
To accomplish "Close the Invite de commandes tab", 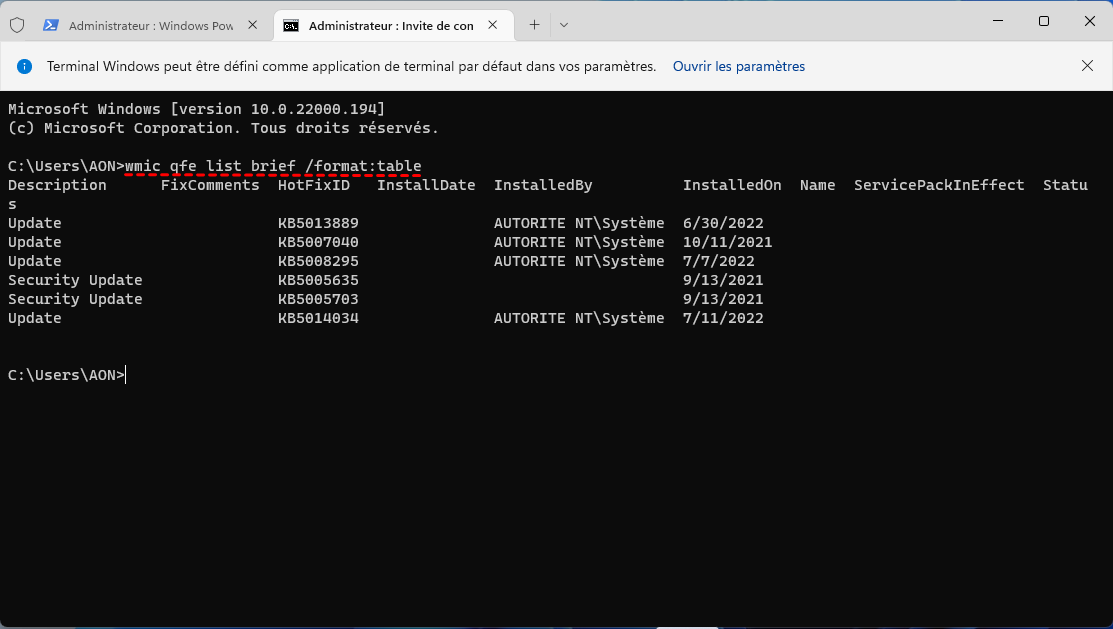I will pyautogui.click(x=493, y=25).
